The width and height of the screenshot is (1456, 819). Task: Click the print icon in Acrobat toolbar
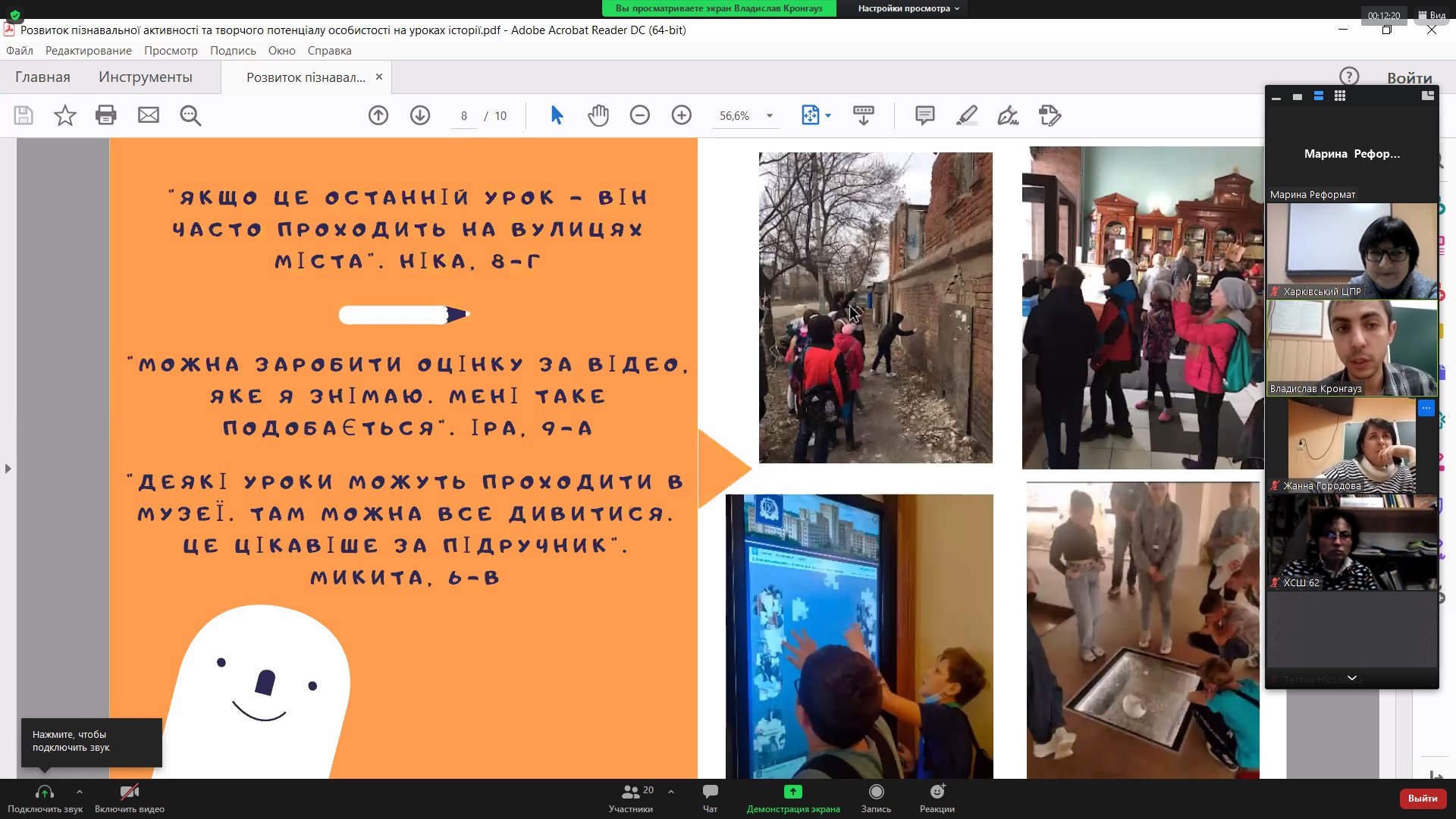pos(106,115)
